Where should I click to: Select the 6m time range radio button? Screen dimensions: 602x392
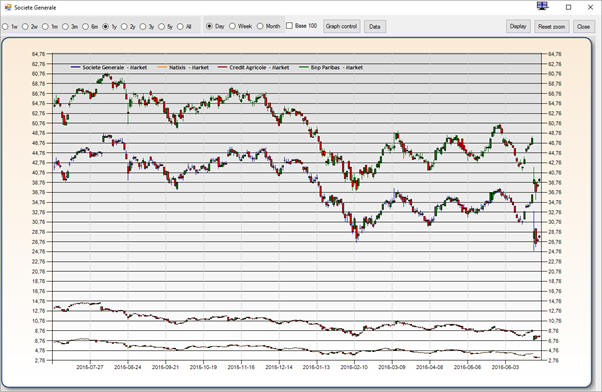coord(86,27)
